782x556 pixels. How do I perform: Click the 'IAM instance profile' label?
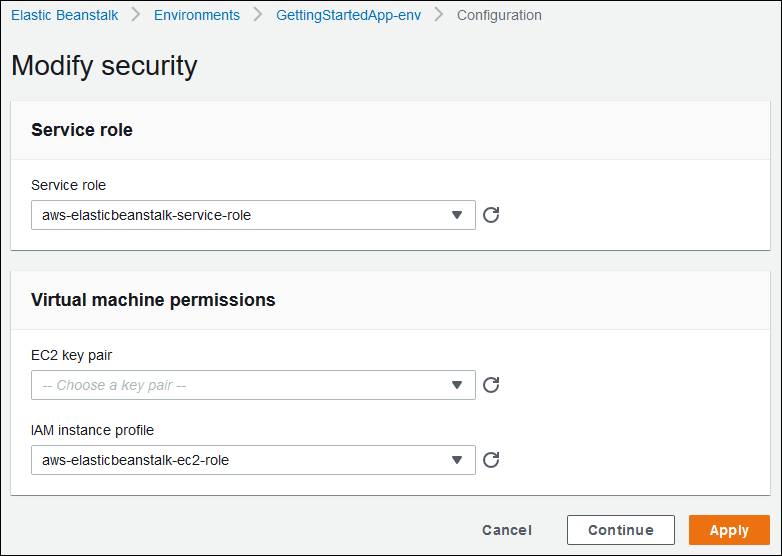[92, 430]
